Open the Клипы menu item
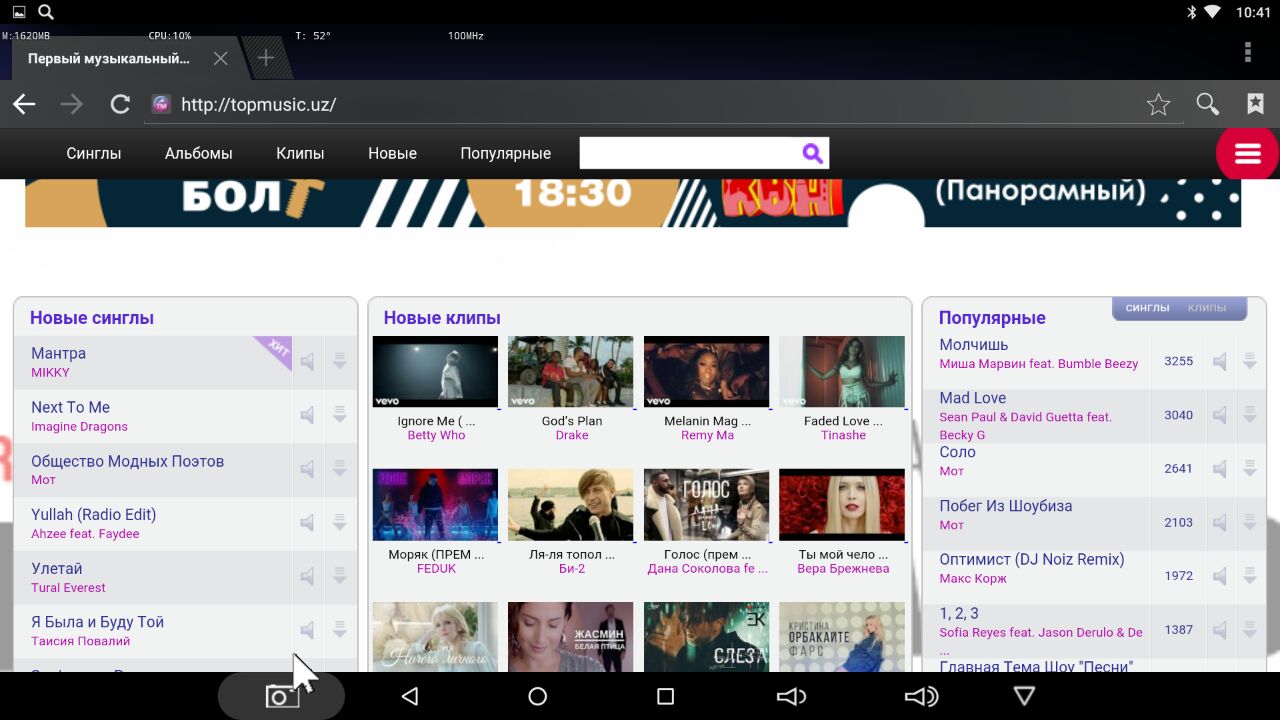1280x720 pixels. [x=300, y=153]
